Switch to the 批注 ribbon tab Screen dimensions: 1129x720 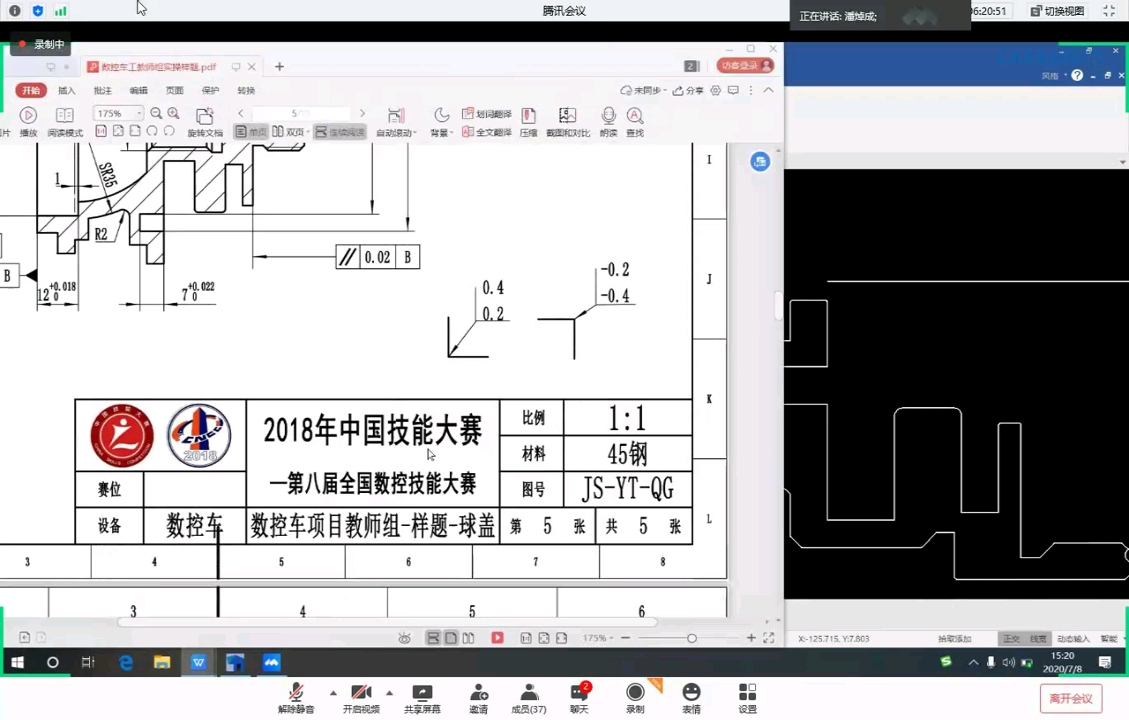click(x=102, y=90)
